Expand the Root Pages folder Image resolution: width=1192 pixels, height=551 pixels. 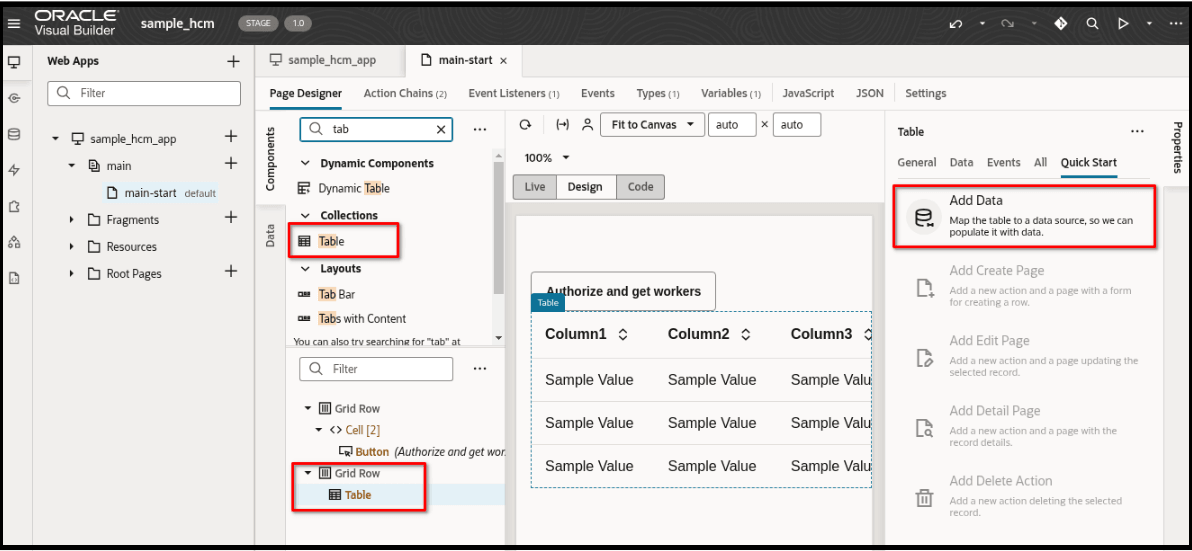coord(71,274)
